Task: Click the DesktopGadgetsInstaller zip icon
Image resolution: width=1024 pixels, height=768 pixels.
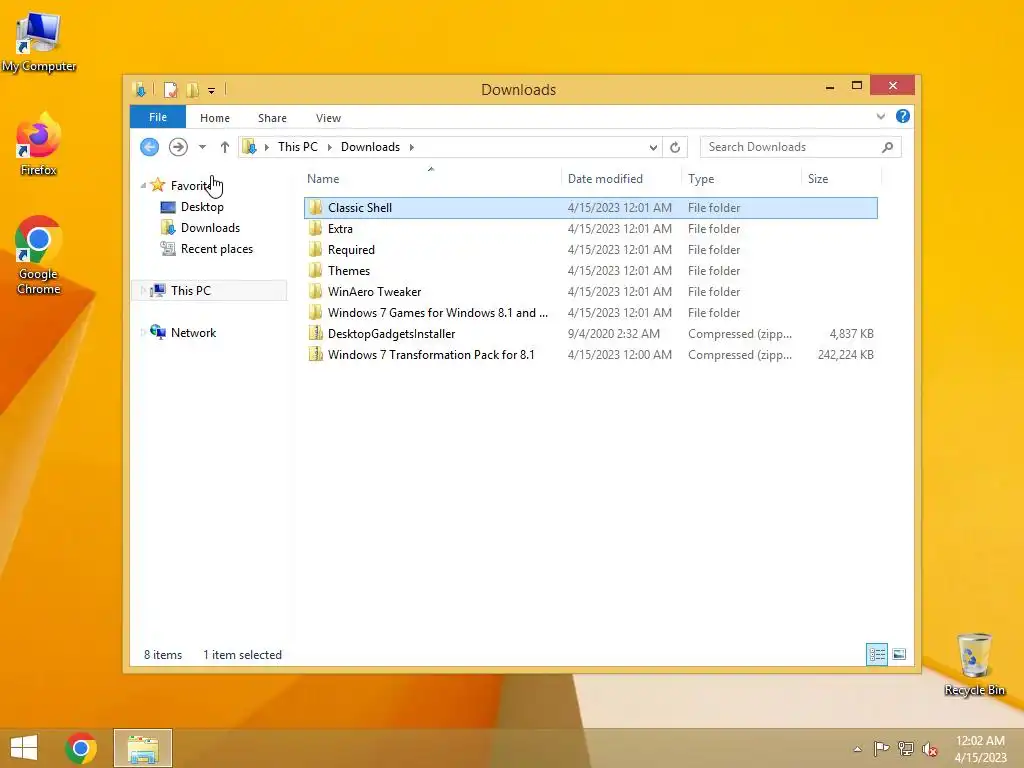Action: coord(315,333)
